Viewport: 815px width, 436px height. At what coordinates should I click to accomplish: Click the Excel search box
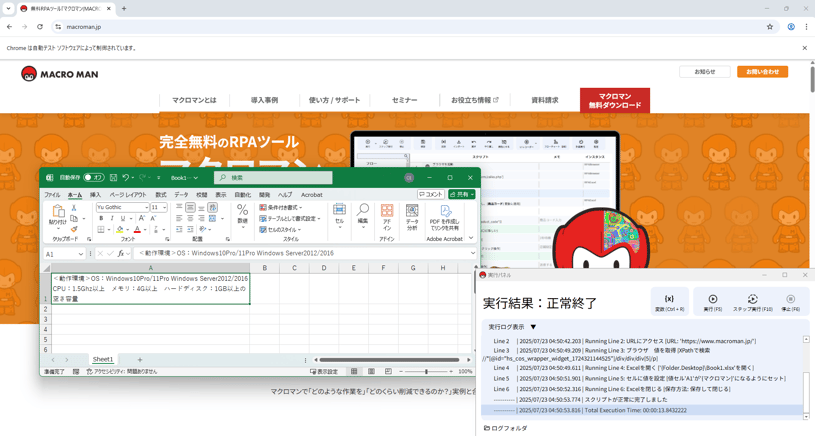point(273,178)
